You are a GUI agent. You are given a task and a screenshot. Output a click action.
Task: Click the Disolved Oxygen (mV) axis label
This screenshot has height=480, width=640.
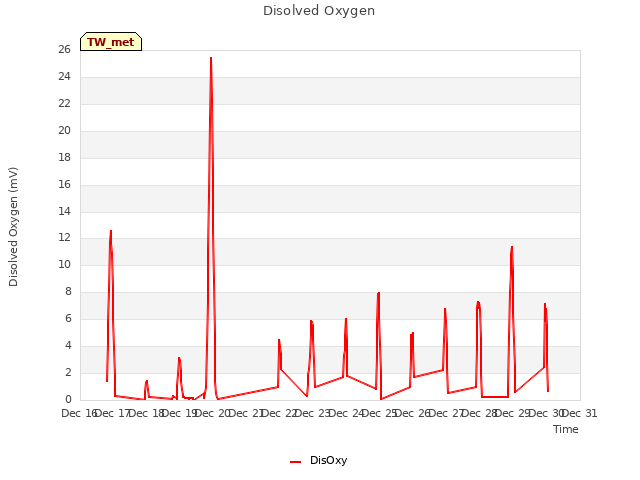[x=13, y=227]
